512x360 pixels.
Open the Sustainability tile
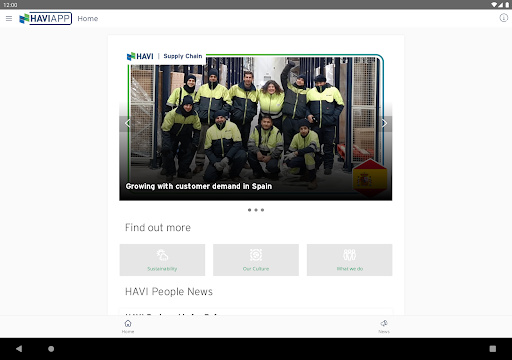(162, 260)
